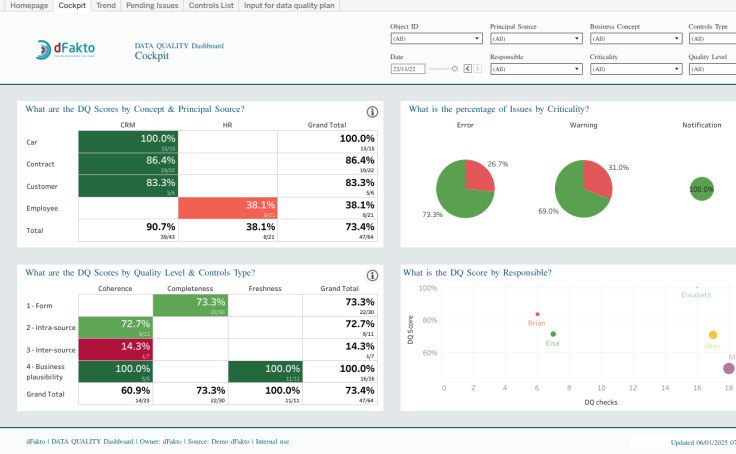Click red slice of Error pie chart
The height and width of the screenshot is (454, 736).
(478, 176)
